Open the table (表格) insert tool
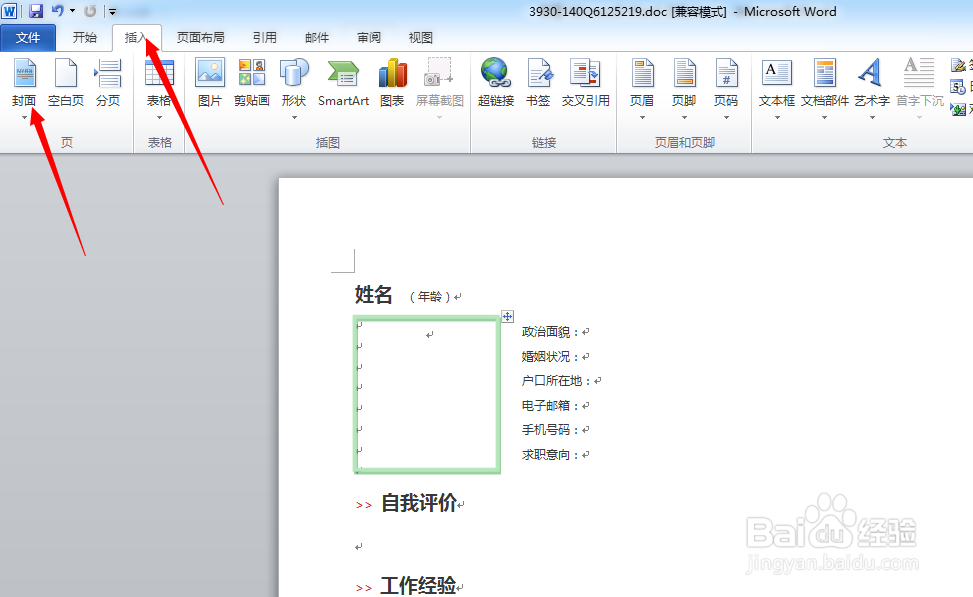Screen dimensions: 973x597 tap(159, 83)
